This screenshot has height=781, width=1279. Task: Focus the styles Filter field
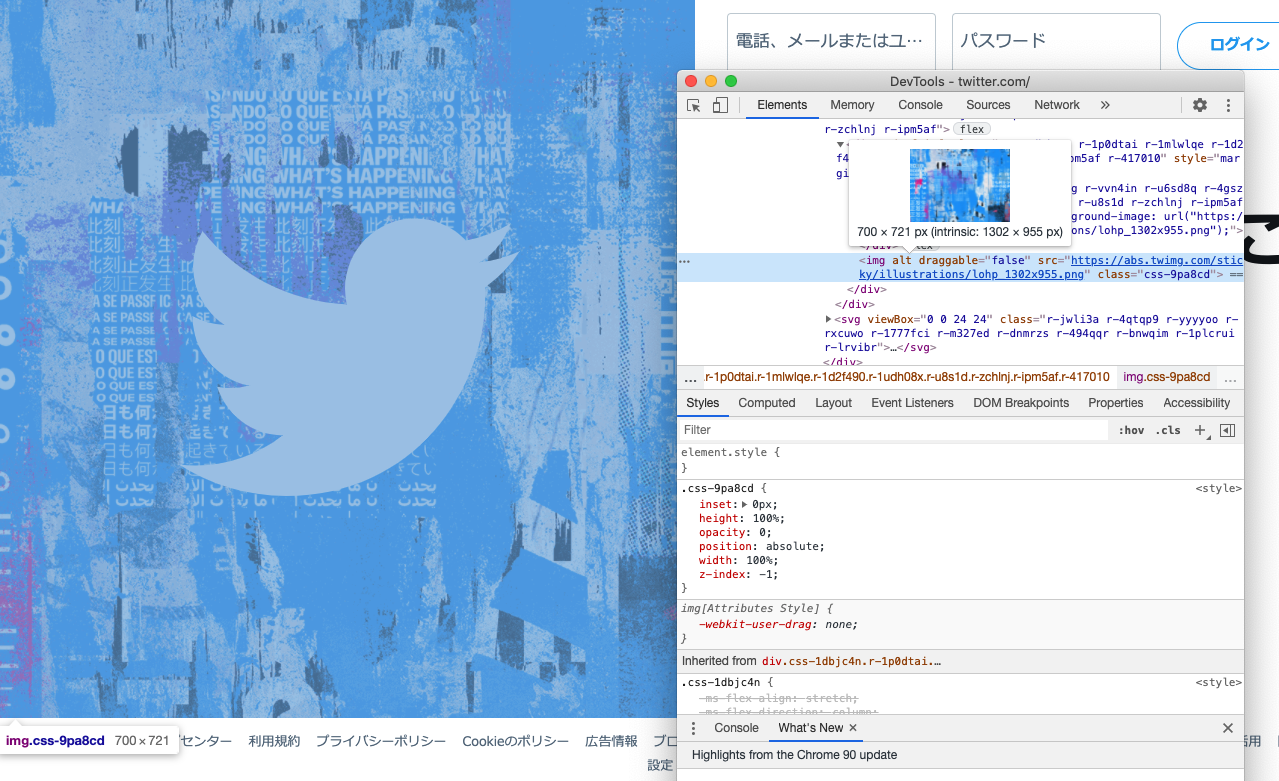(x=893, y=430)
